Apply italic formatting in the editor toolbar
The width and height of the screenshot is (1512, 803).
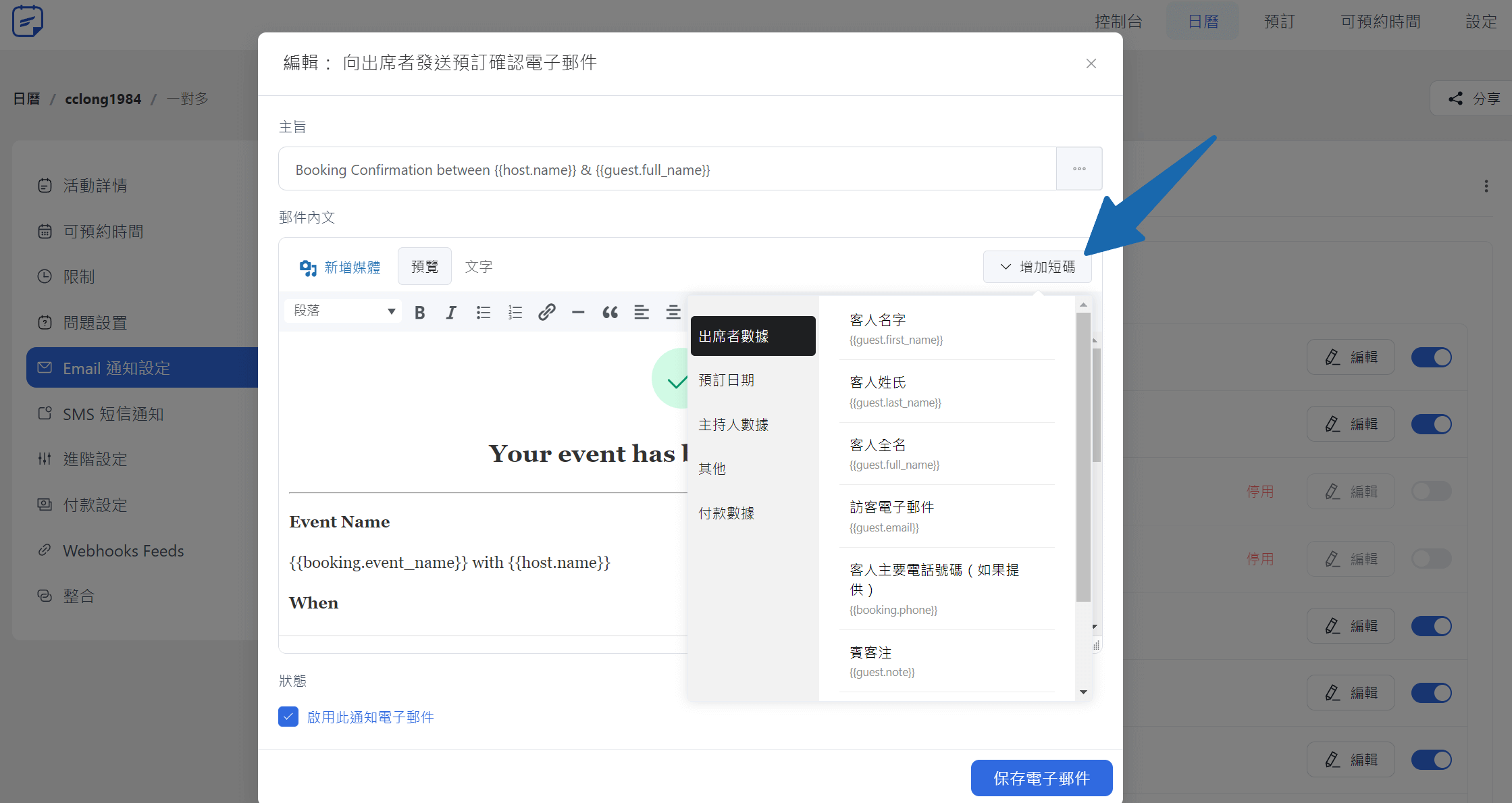[x=450, y=312]
